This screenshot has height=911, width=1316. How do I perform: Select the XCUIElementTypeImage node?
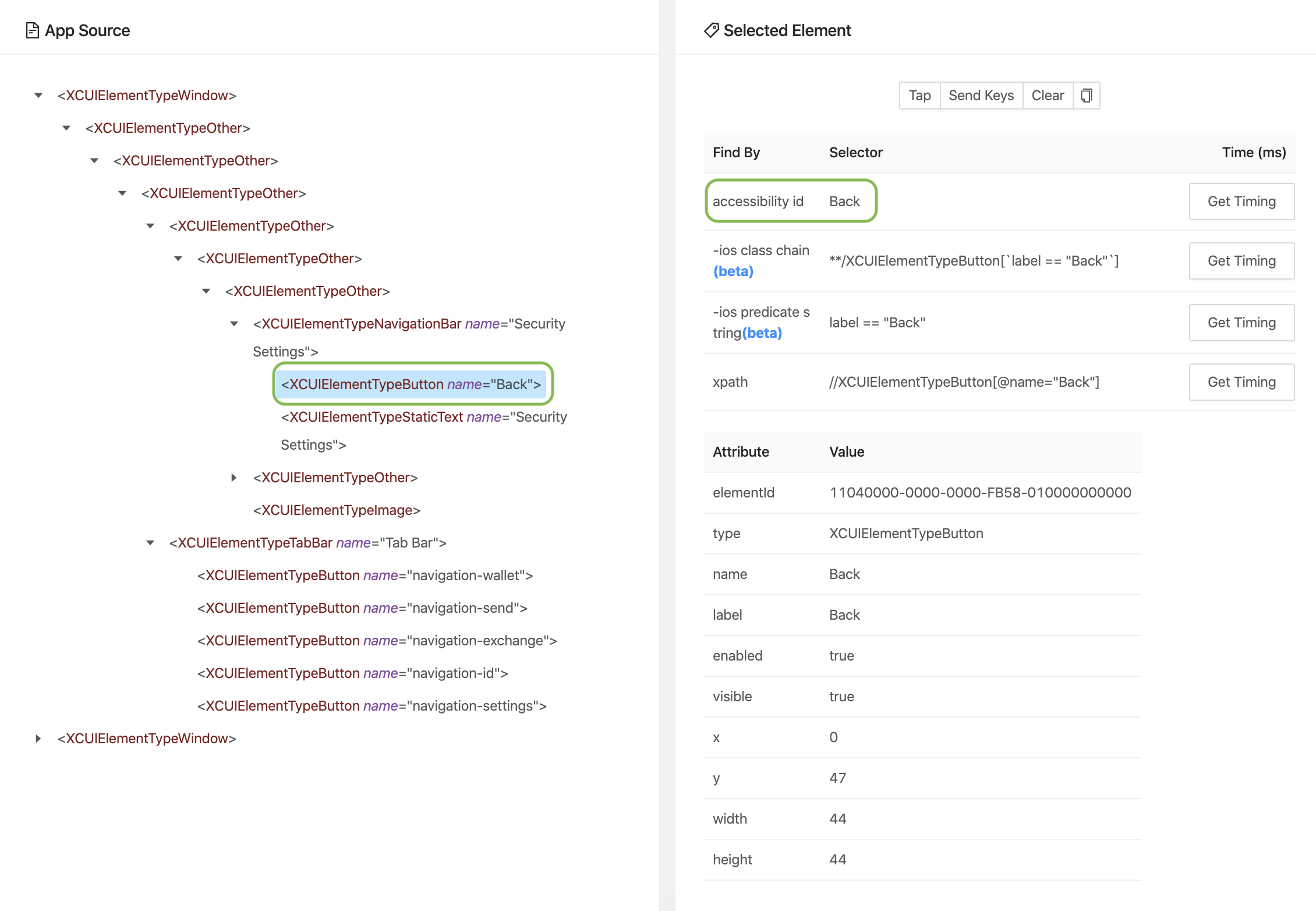(336, 510)
